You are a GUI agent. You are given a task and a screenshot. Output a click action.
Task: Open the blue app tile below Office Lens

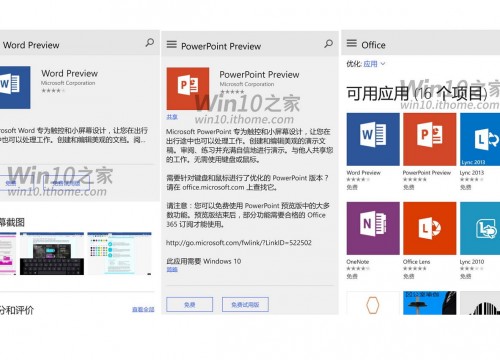[x=430, y=303]
